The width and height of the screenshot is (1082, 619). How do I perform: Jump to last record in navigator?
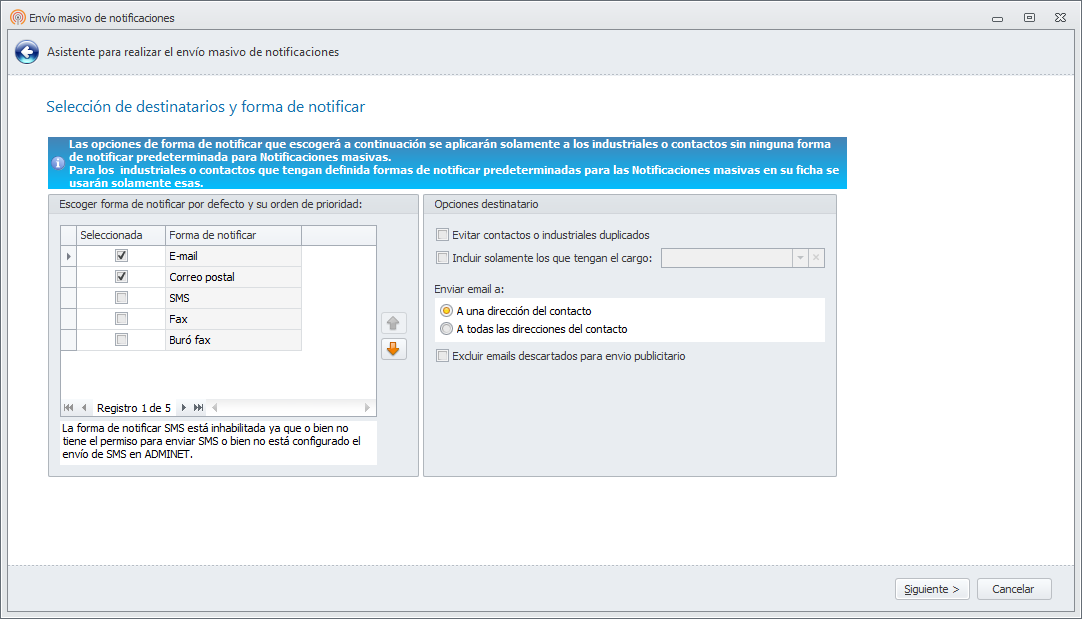(x=199, y=408)
